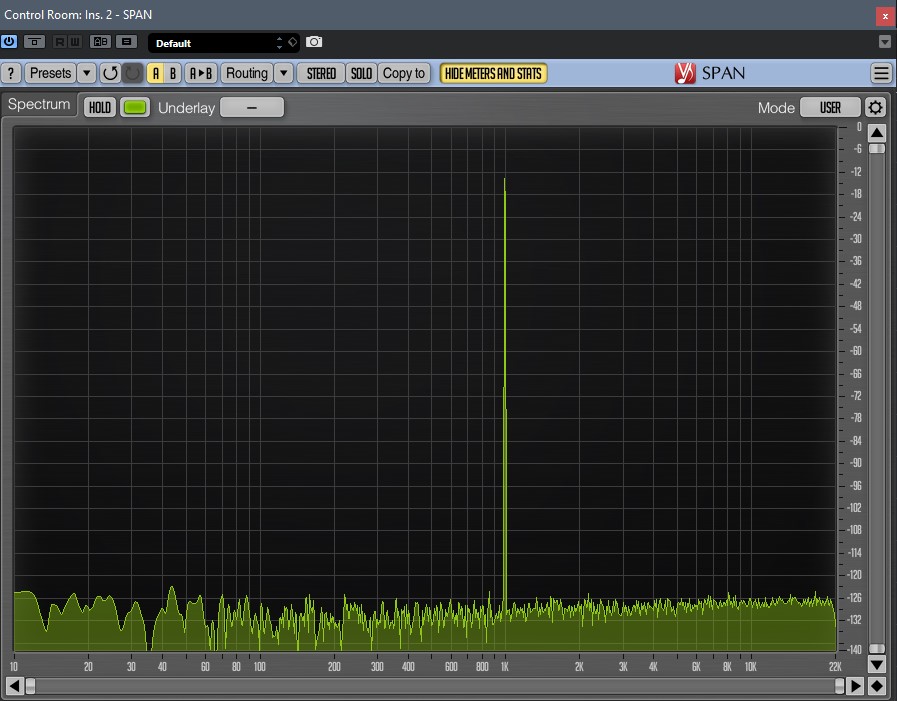Click the camera snapshot icon
Viewport: 897px width, 701px height.
(x=314, y=42)
